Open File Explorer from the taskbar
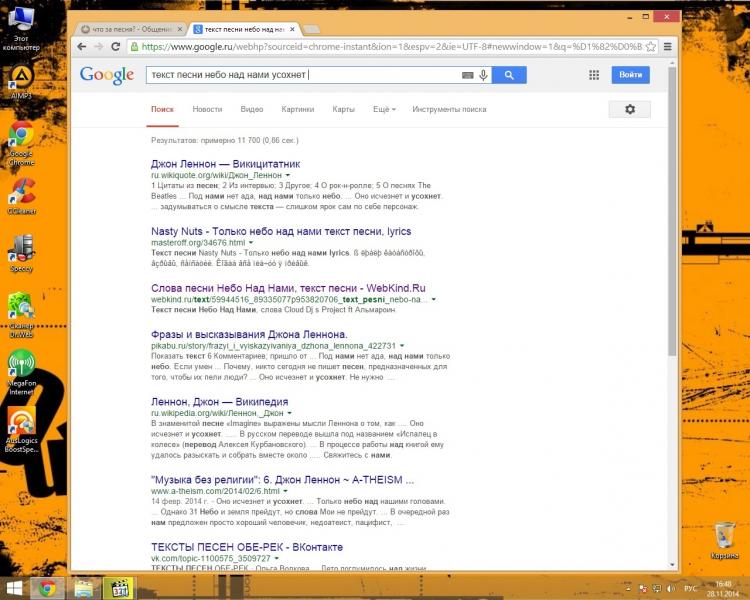750x600 pixels. 84,589
